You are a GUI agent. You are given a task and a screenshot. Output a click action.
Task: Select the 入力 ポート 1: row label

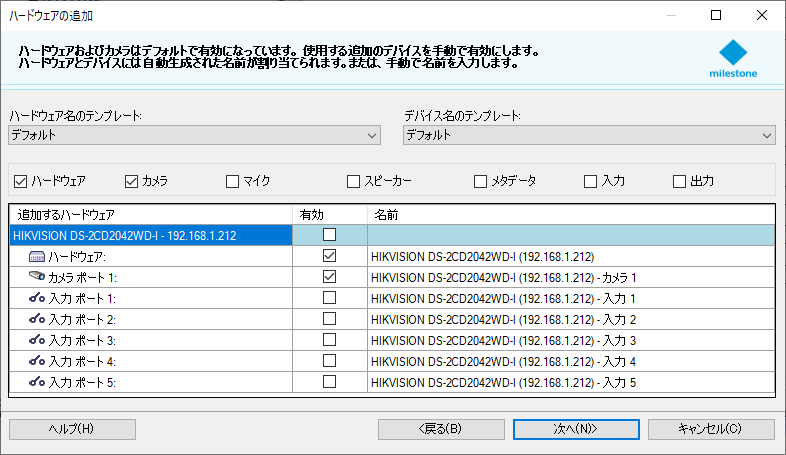pyautogui.click(x=82, y=299)
